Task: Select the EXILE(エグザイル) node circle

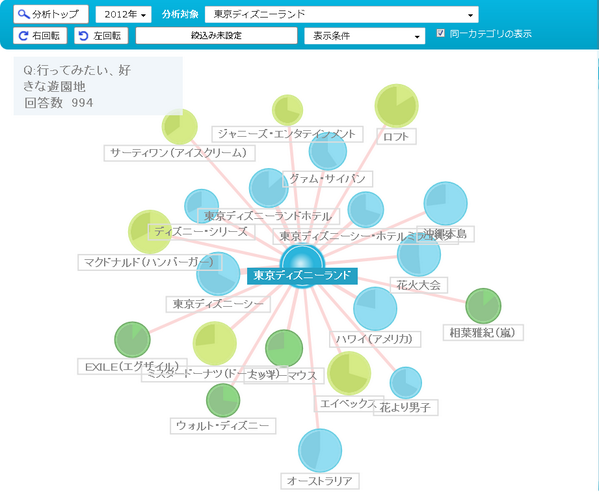Action: pyautogui.click(x=133, y=340)
